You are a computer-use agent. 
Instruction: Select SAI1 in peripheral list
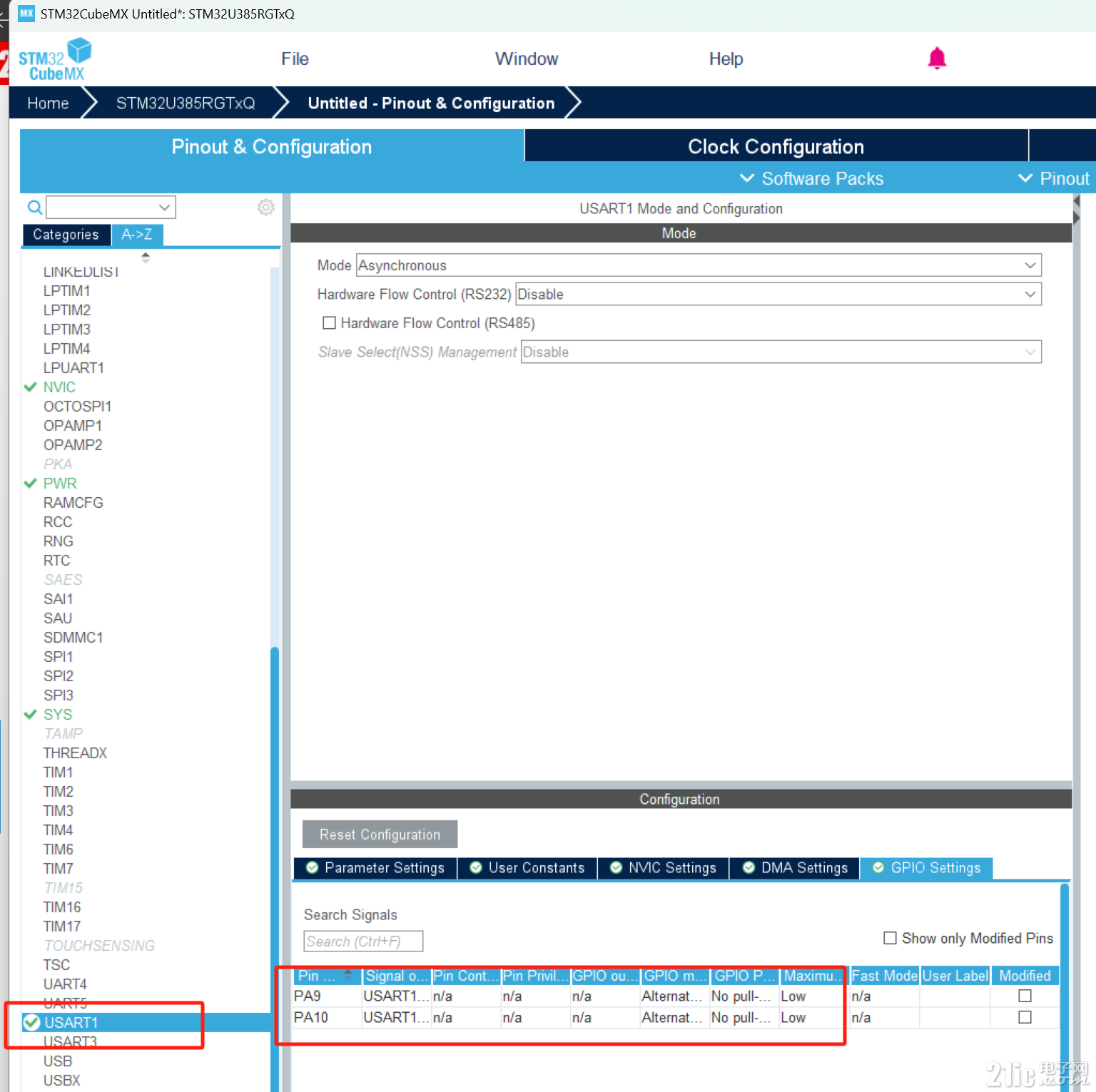click(x=58, y=599)
